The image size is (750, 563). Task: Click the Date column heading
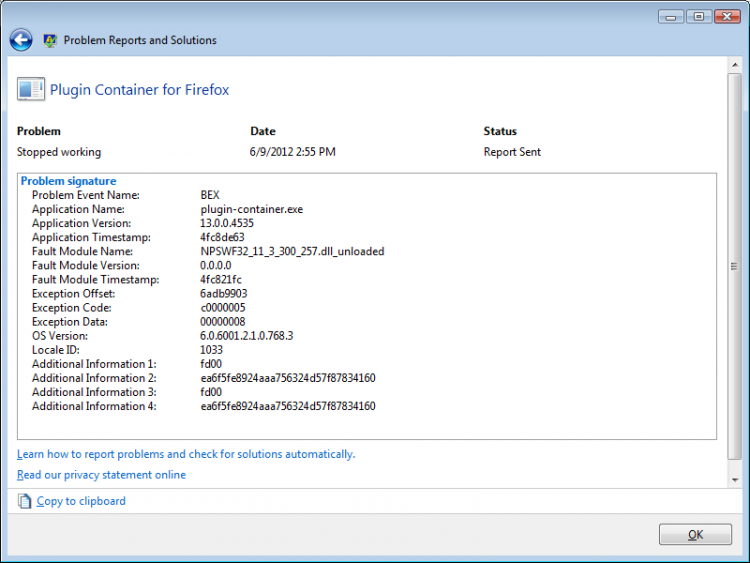pyautogui.click(x=263, y=131)
